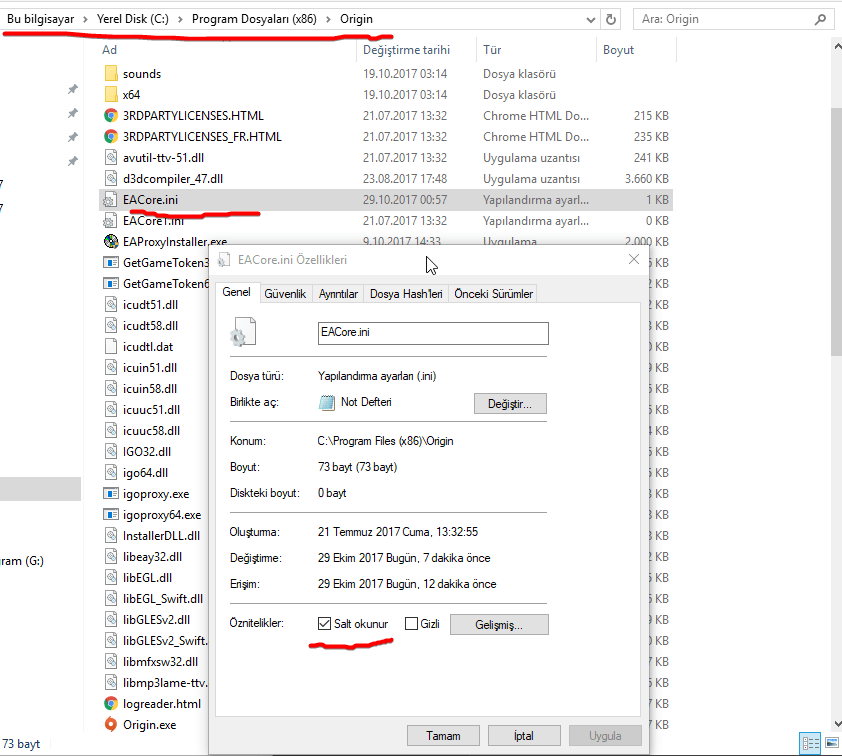Select the libEGL_Swift.dll file name
Image resolution: width=842 pixels, height=756 pixels.
163,599
